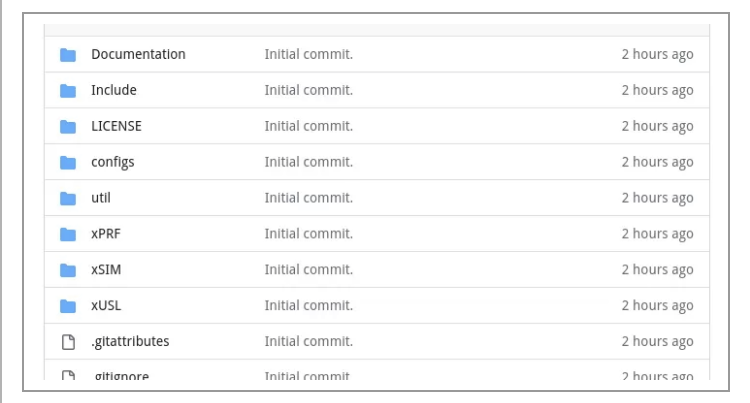Open the LICENSE row's commit message
This screenshot has width=750, height=403.
coord(308,126)
